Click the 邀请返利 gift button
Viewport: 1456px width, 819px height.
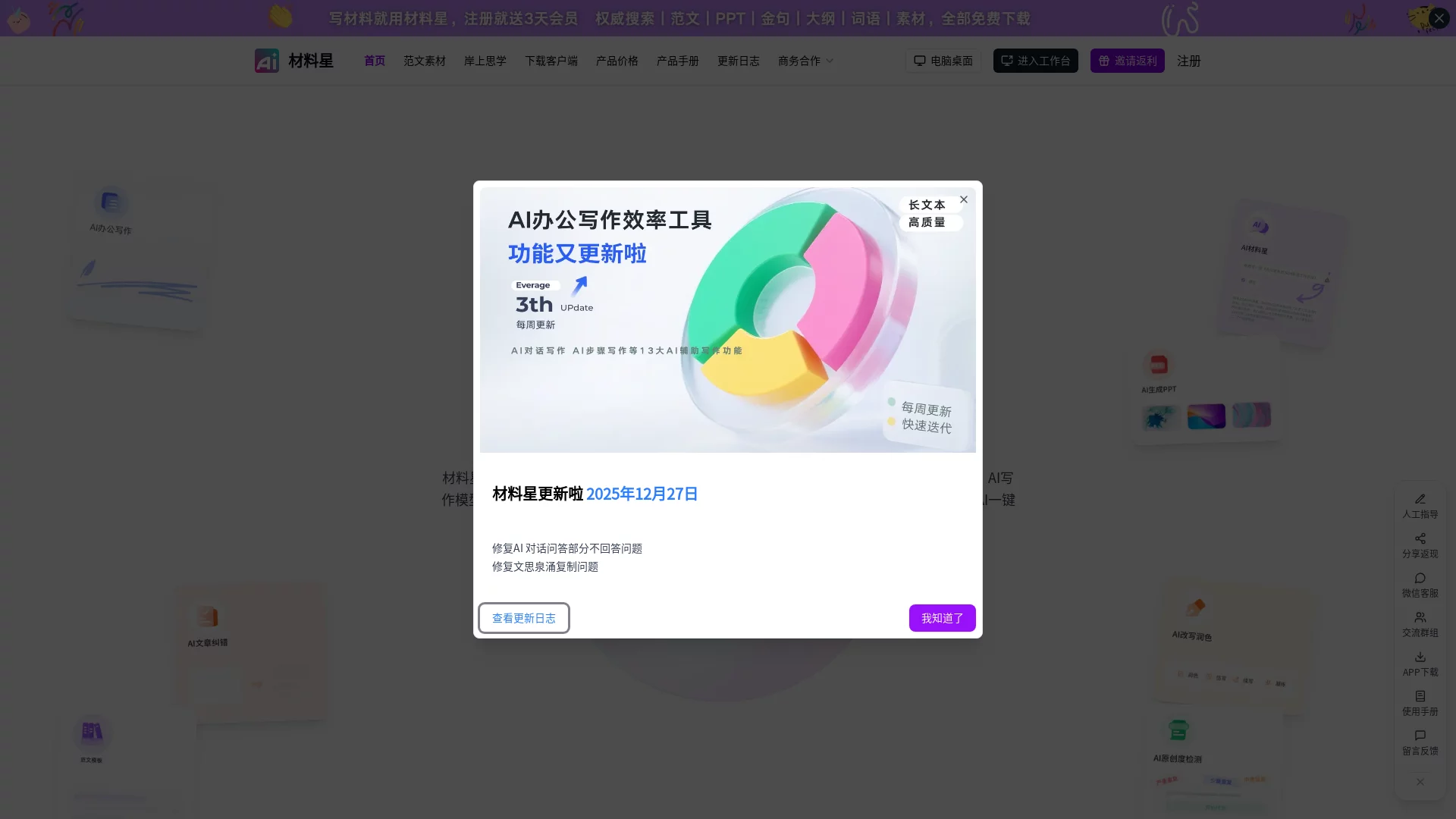1127,61
